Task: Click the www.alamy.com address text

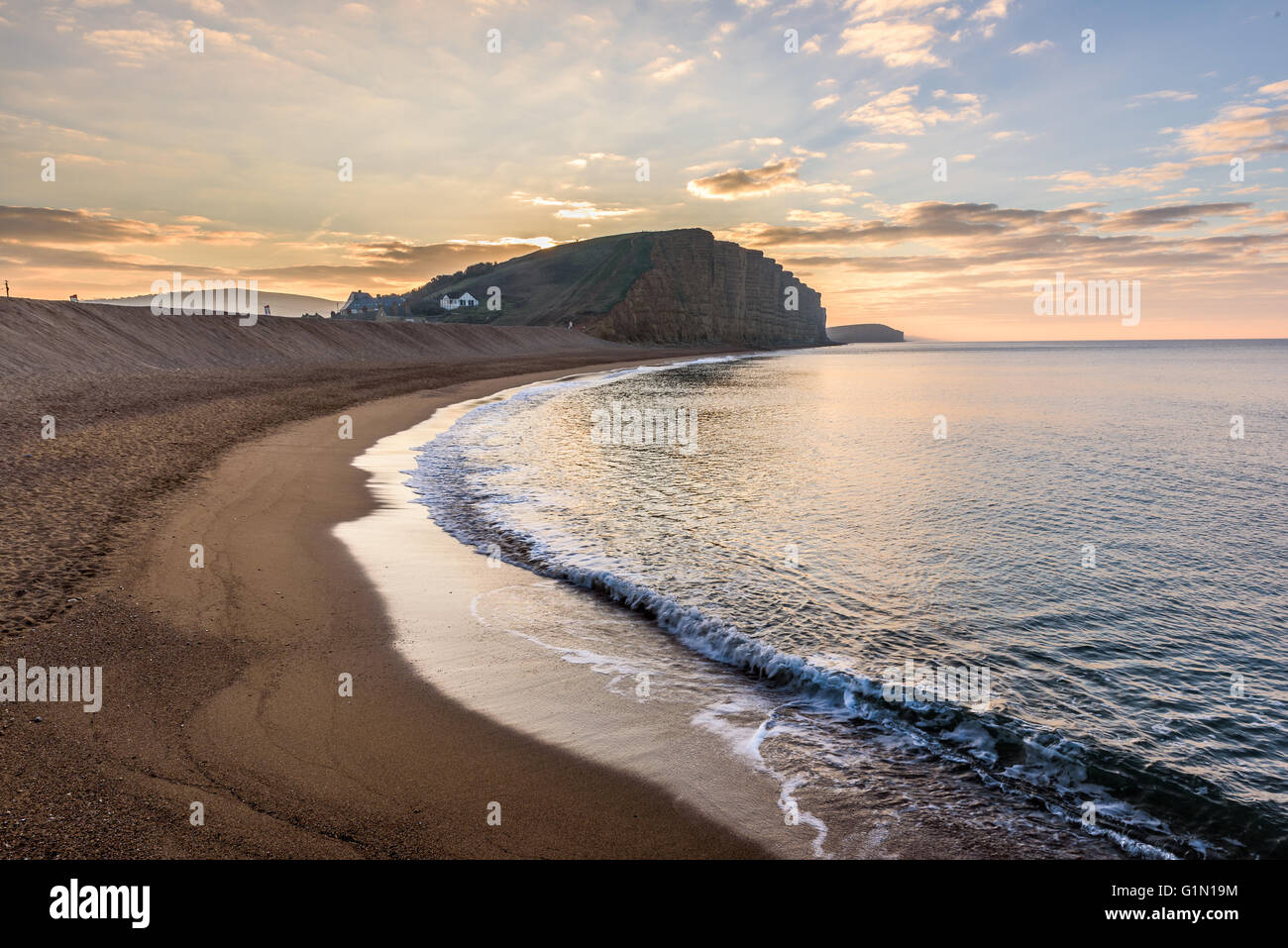Action: point(1172,914)
